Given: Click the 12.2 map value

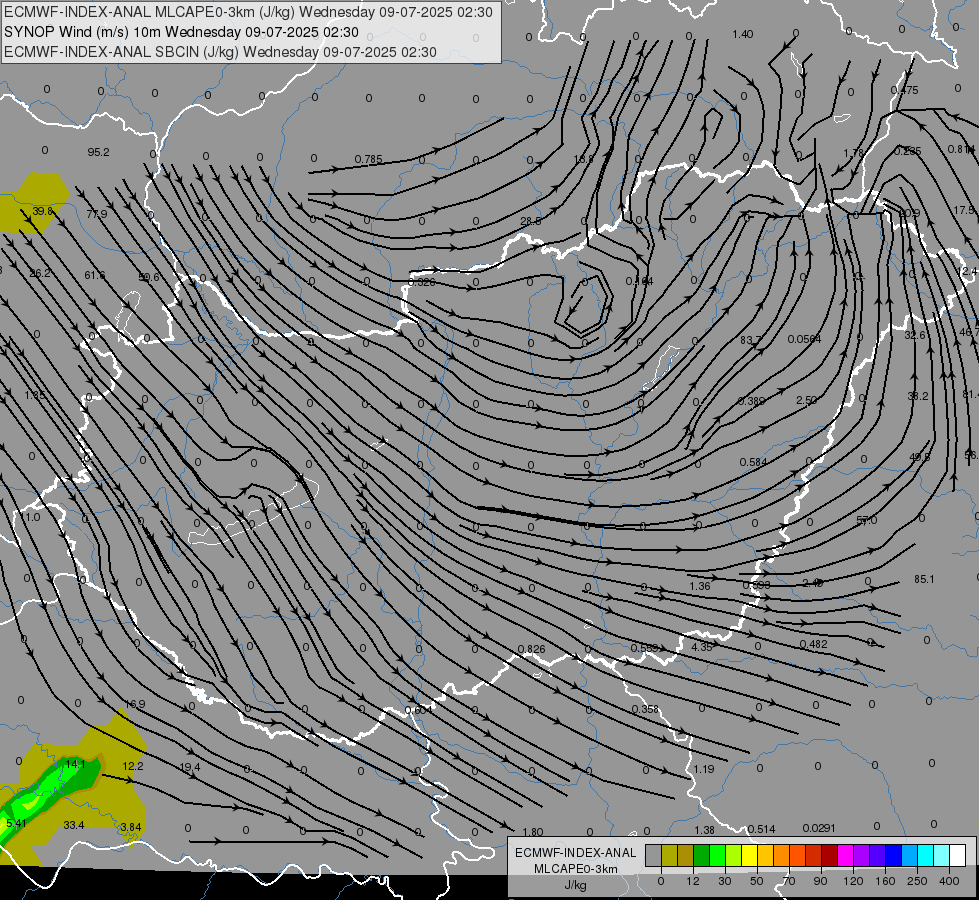Looking at the screenshot, I should (x=133, y=766).
